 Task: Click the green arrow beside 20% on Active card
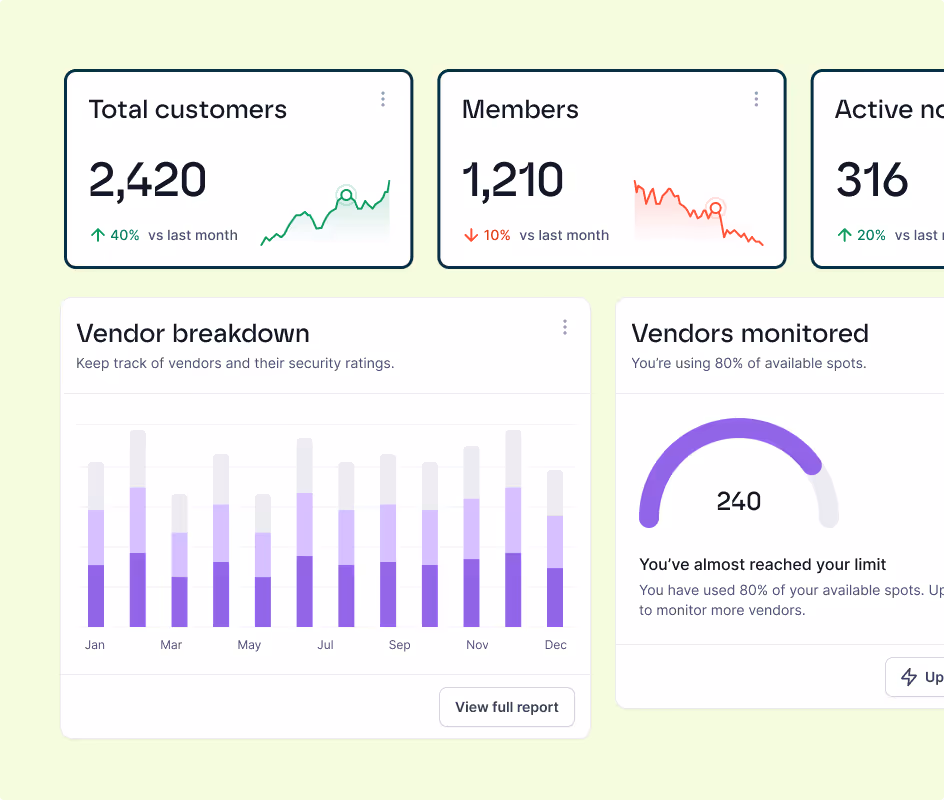coord(843,235)
